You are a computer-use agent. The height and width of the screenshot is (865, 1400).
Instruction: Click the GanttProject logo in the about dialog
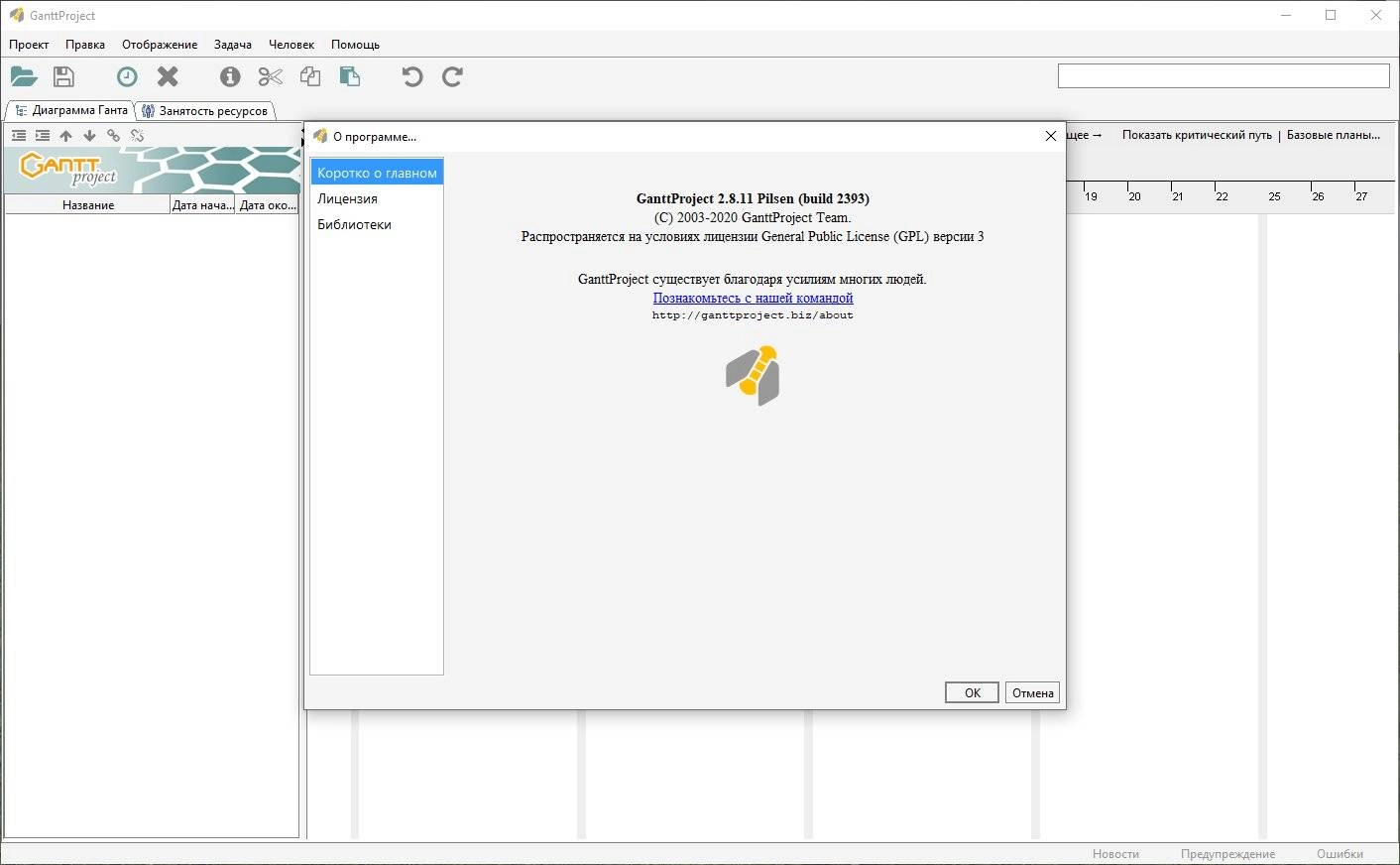pyautogui.click(x=753, y=375)
